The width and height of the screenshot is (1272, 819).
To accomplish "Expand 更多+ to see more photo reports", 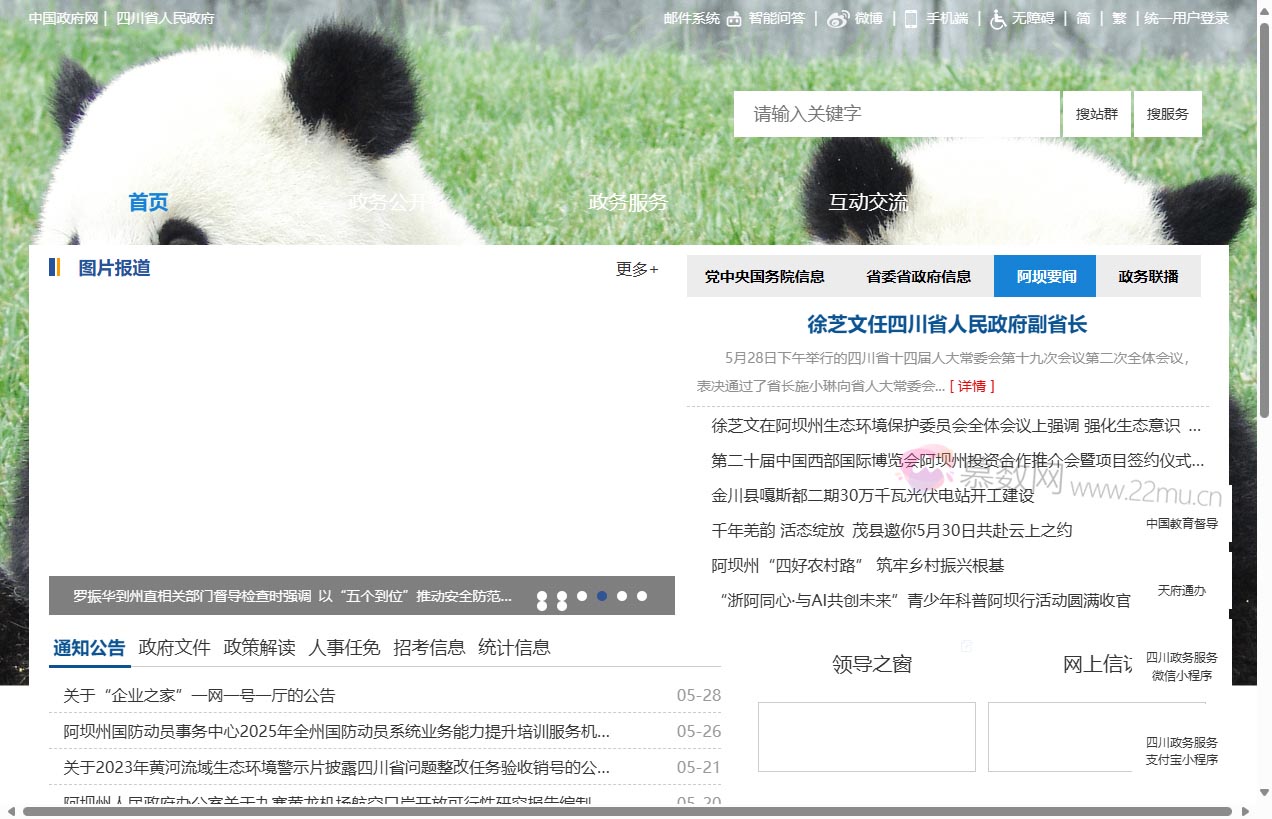I will click(x=635, y=270).
